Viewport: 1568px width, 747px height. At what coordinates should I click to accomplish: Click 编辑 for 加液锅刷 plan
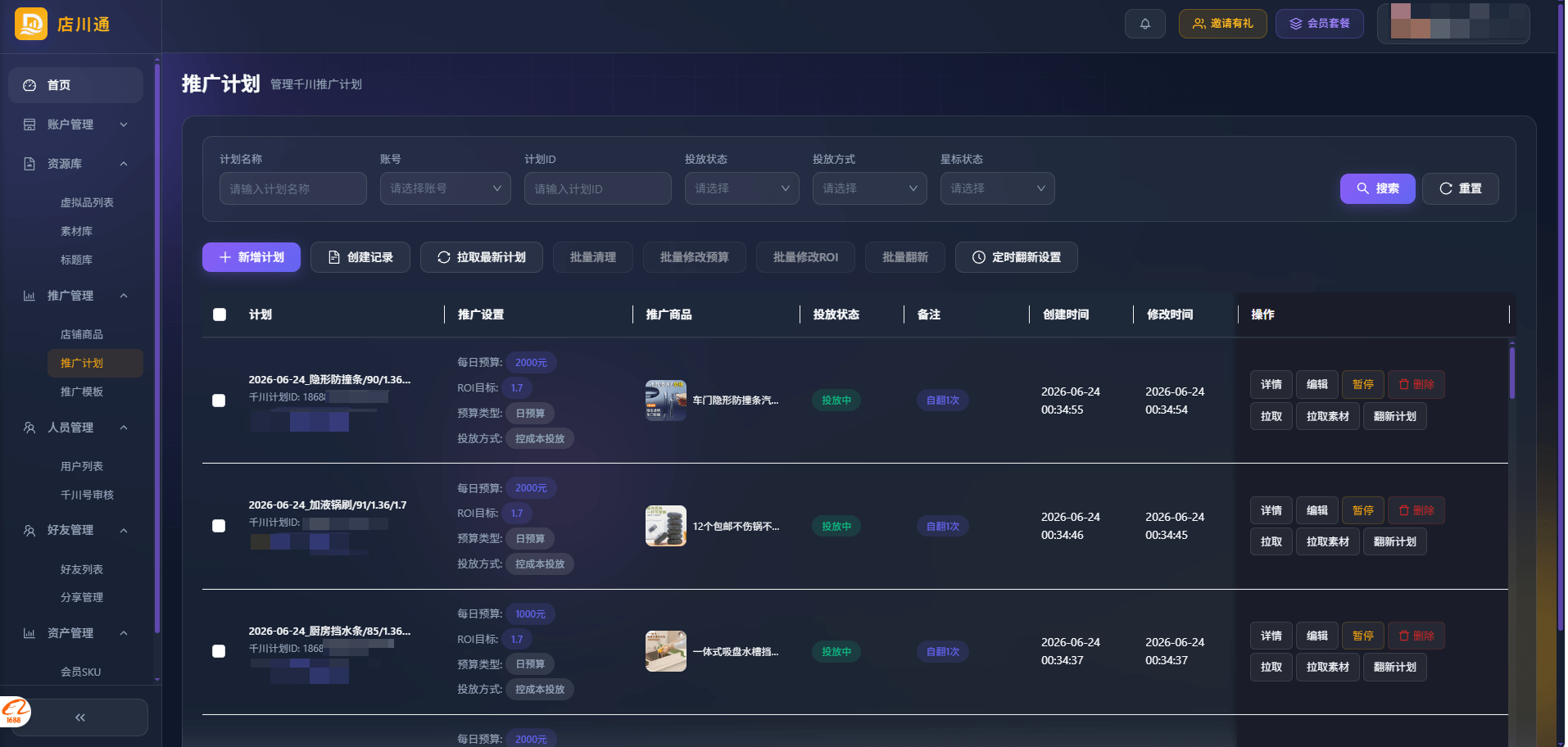coord(1316,510)
